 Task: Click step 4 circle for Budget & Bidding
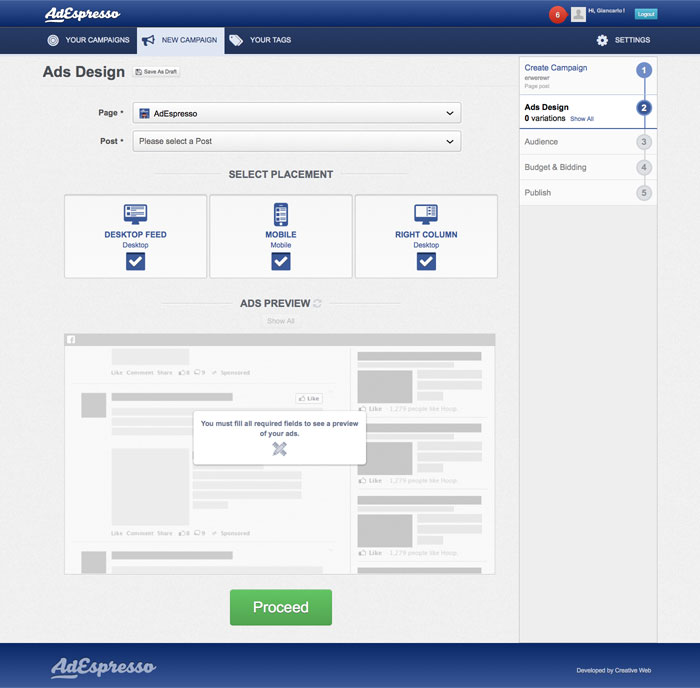coord(644,167)
